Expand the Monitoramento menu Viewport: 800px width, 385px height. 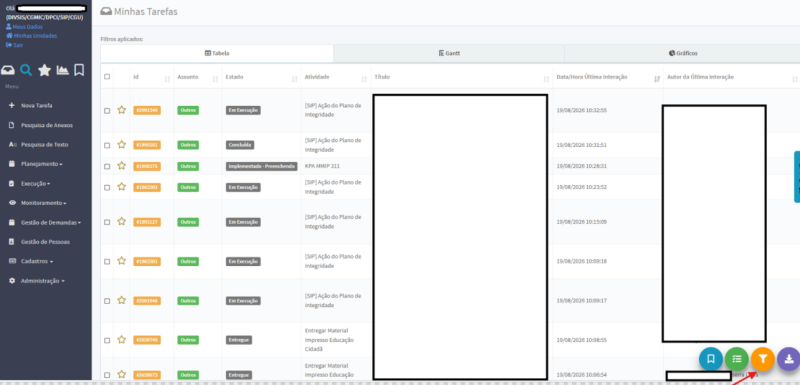[44, 203]
